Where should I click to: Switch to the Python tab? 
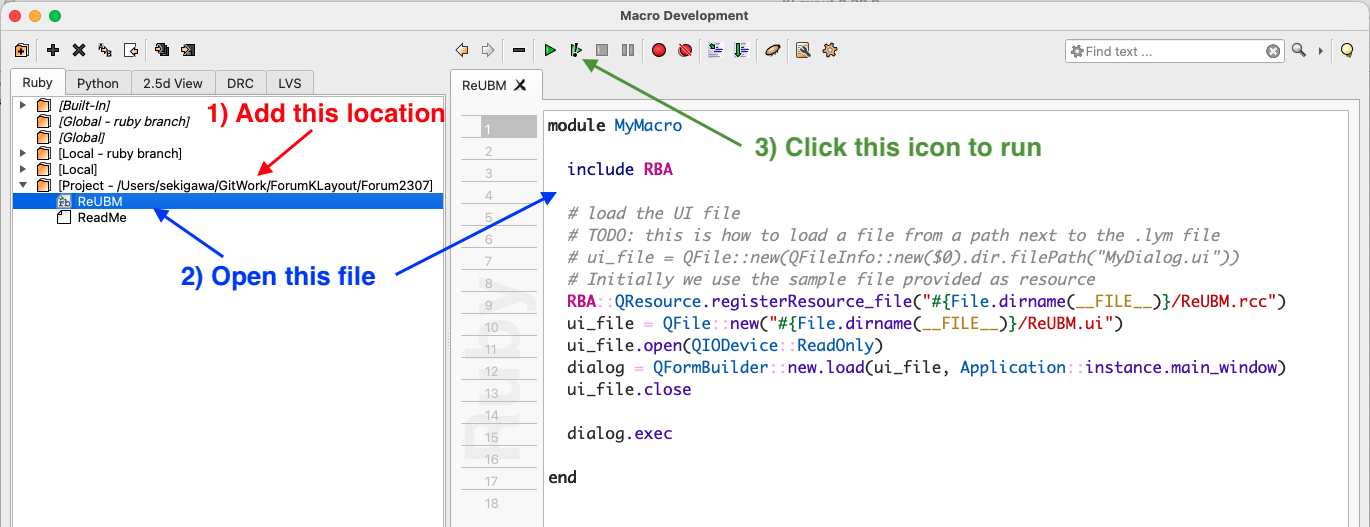[x=98, y=83]
